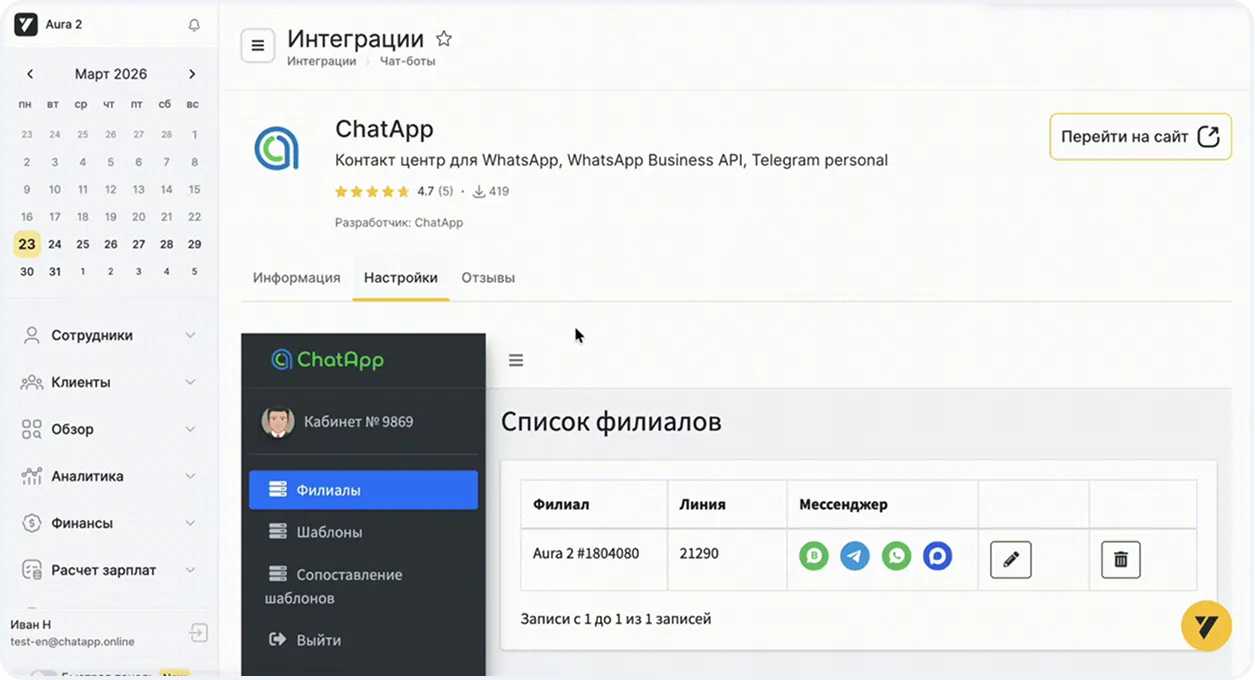The height and width of the screenshot is (680, 1255).
Task: Expand the Клиенты menu section
Action: [x=190, y=382]
